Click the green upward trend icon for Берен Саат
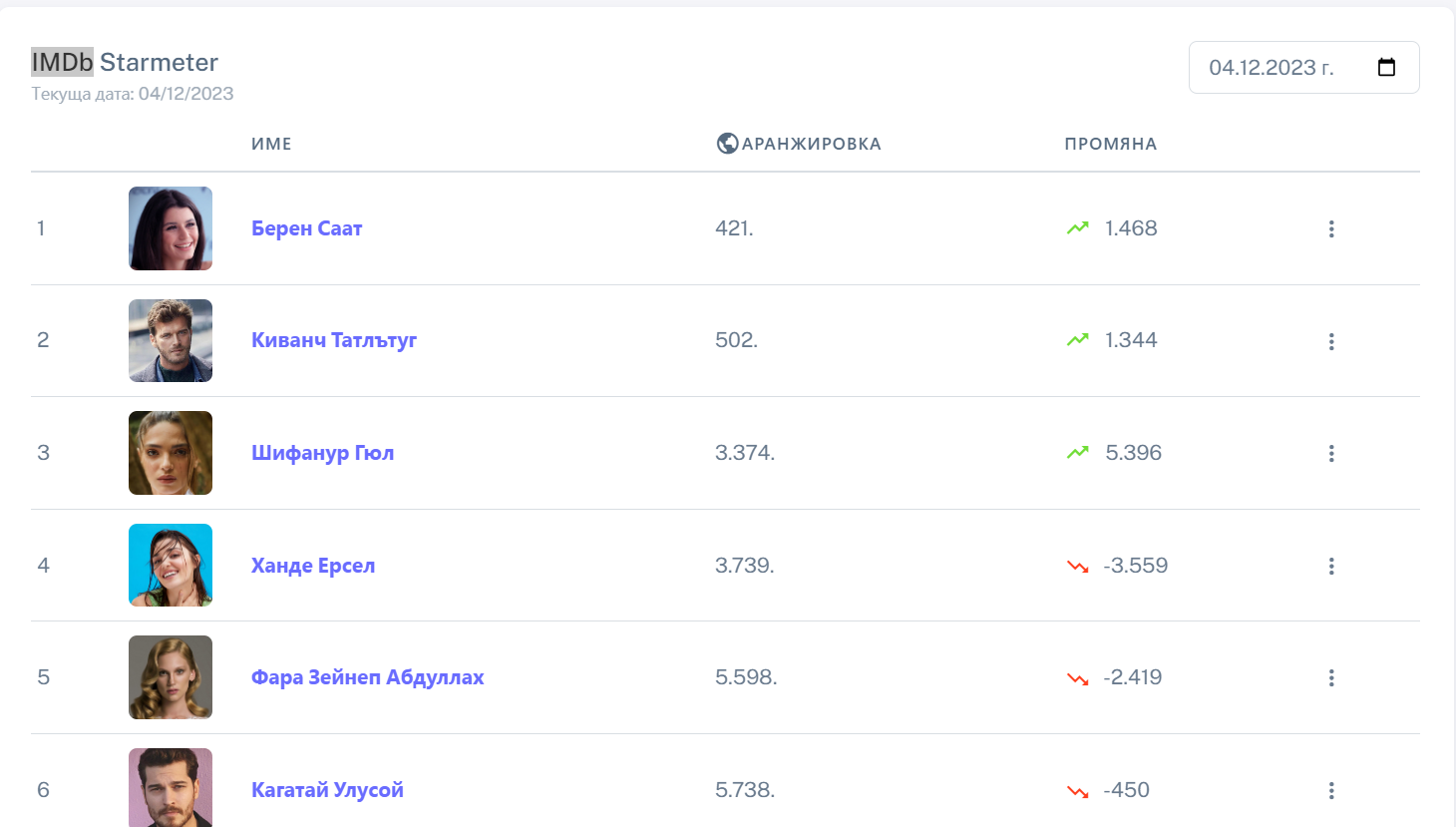Image resolution: width=1456 pixels, height=827 pixels. (1078, 228)
